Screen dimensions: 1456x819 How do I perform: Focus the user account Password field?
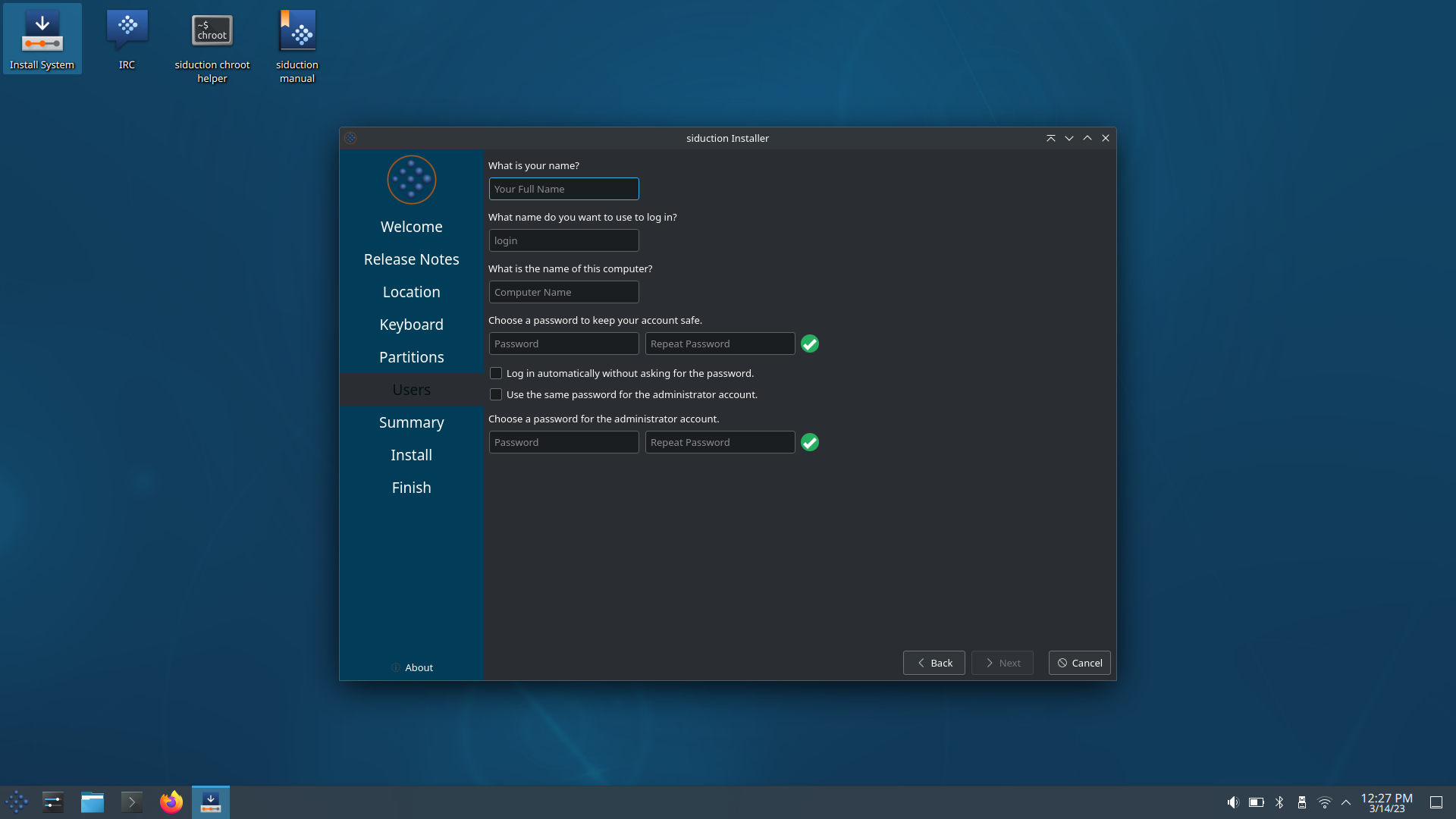564,344
